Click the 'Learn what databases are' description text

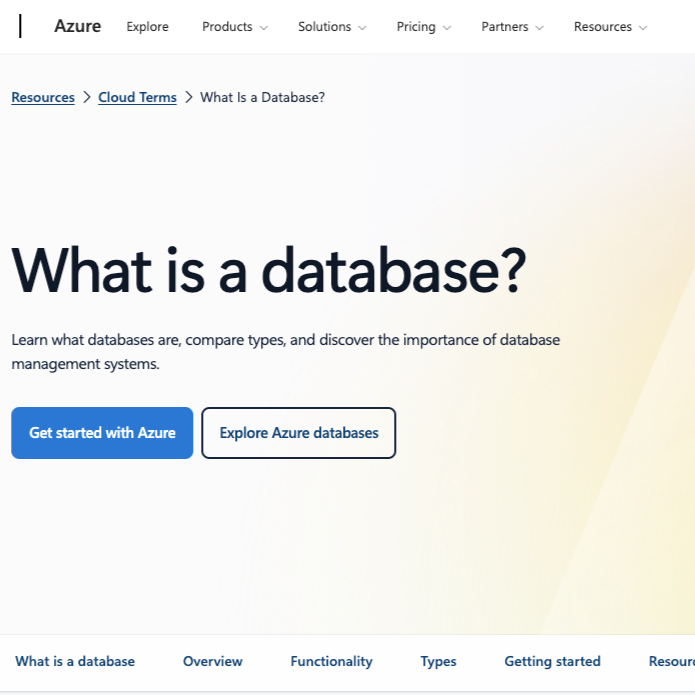click(285, 352)
